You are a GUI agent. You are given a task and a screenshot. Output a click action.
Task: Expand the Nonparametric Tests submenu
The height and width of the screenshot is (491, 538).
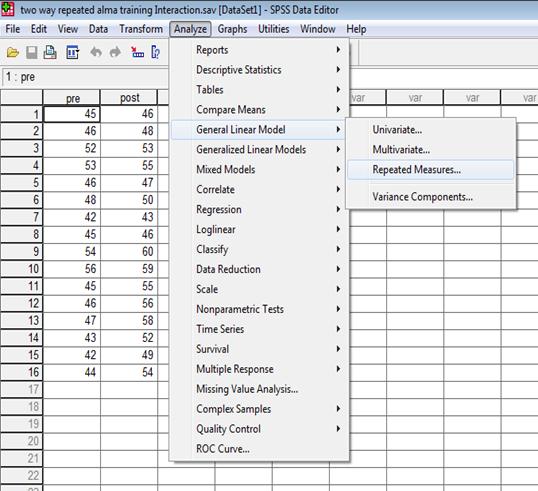click(260, 309)
